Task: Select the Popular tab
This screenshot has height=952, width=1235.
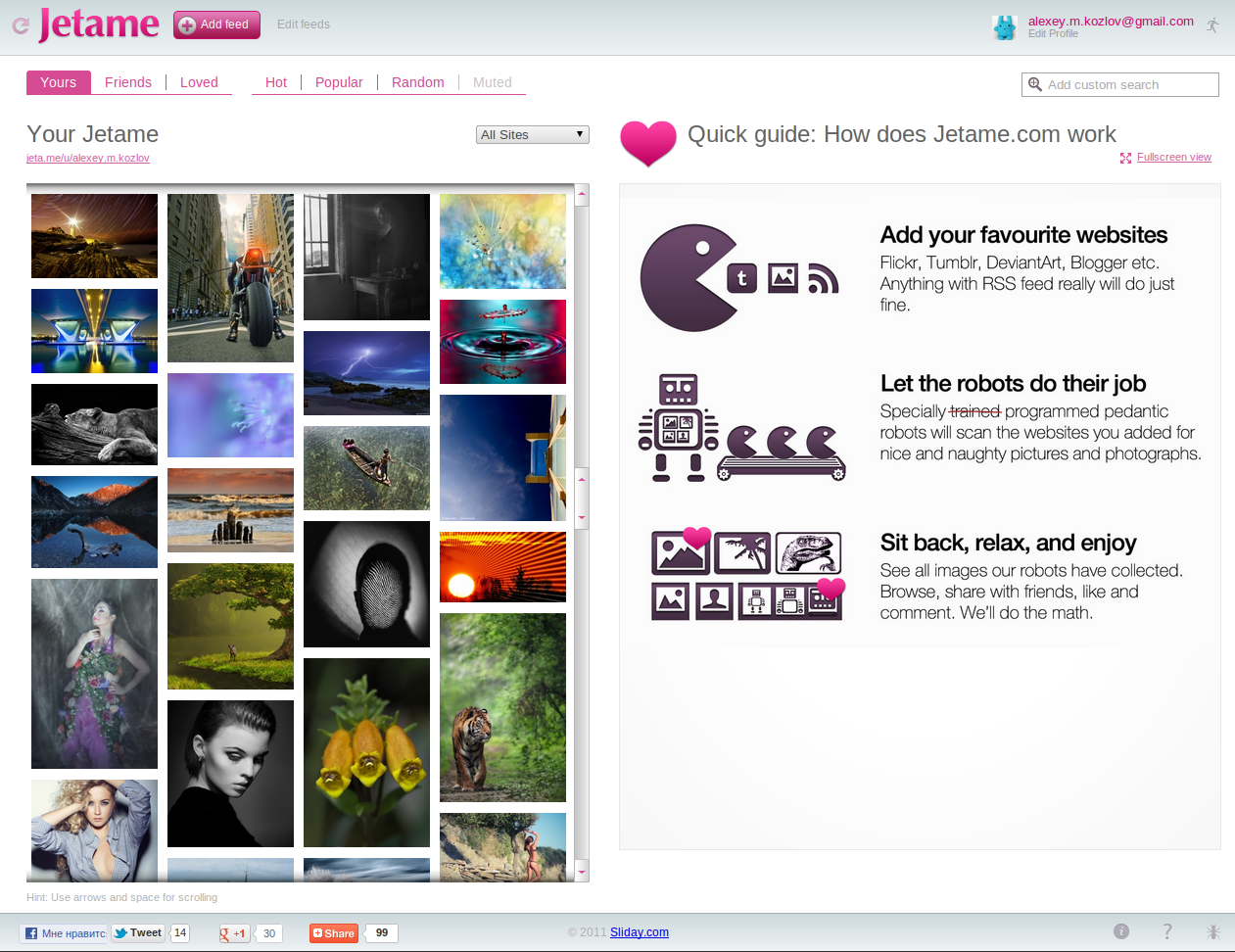Action: point(339,83)
